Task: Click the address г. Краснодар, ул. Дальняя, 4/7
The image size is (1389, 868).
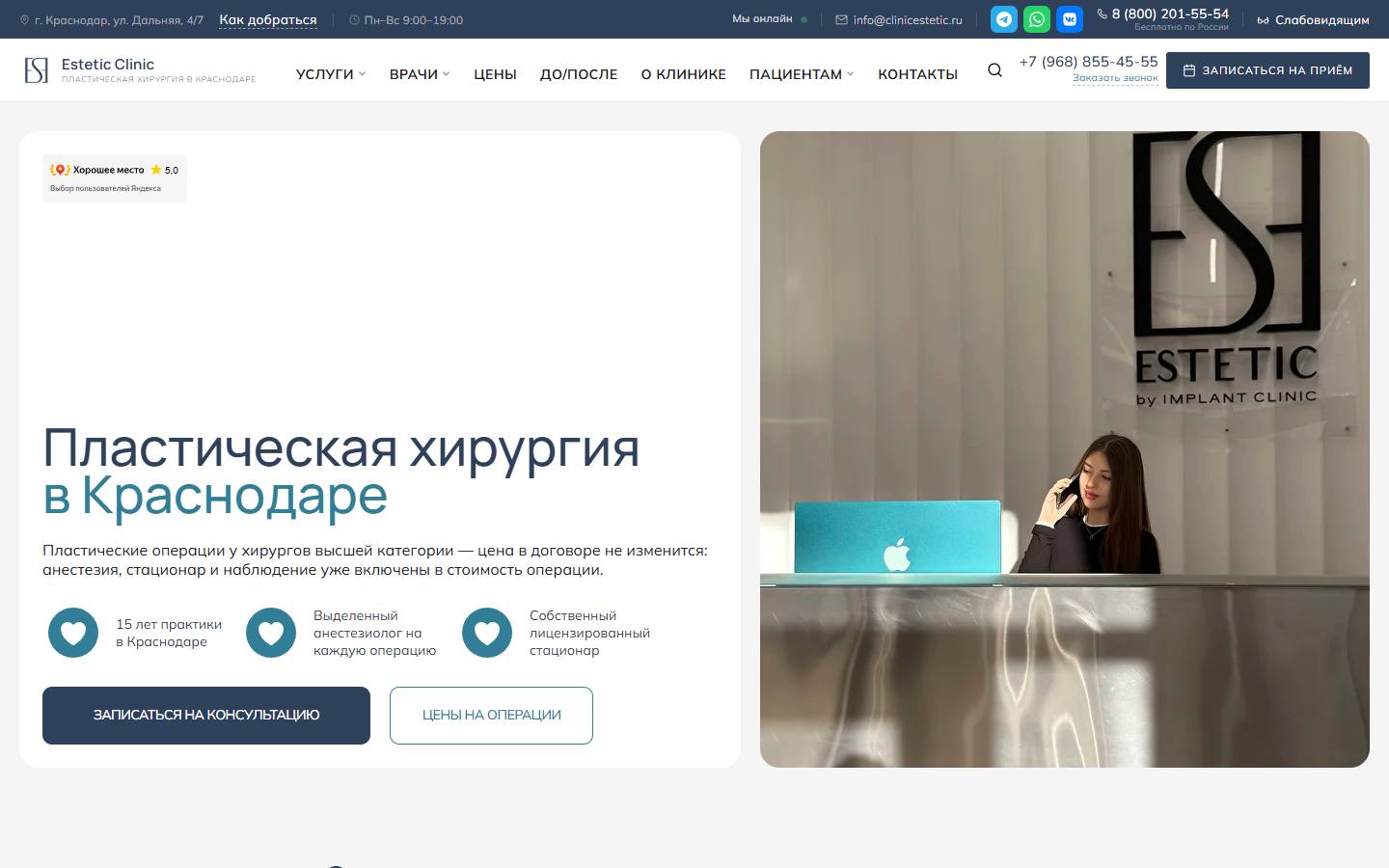Action: pos(120,20)
